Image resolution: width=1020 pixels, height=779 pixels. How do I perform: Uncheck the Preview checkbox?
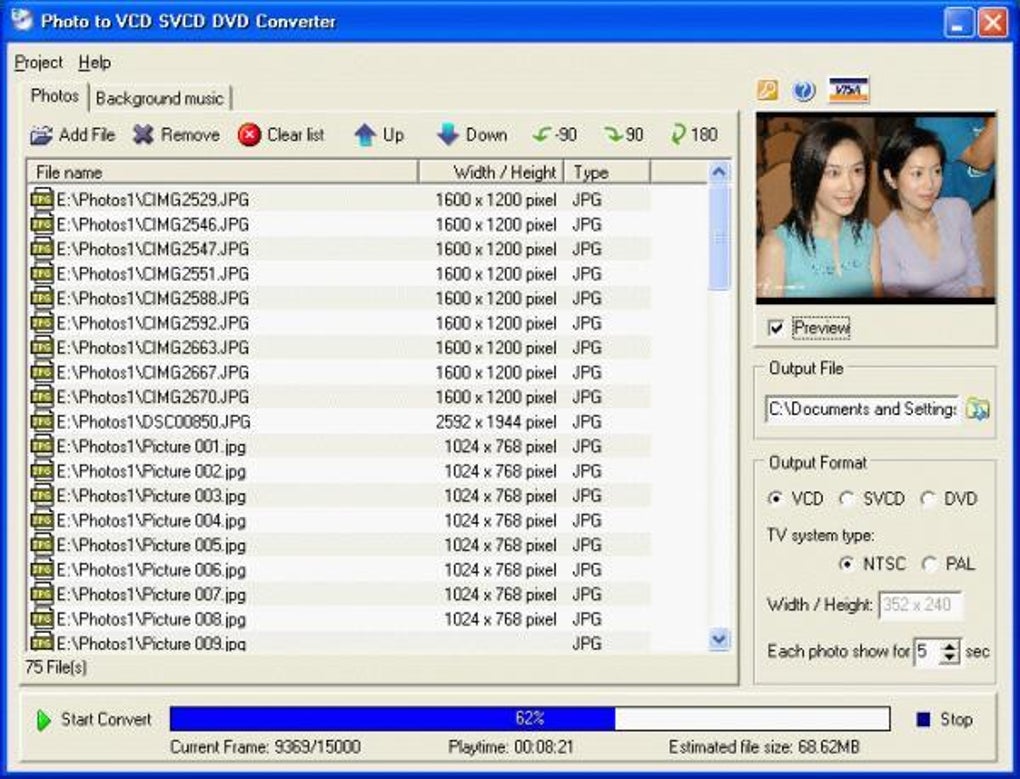click(x=775, y=328)
